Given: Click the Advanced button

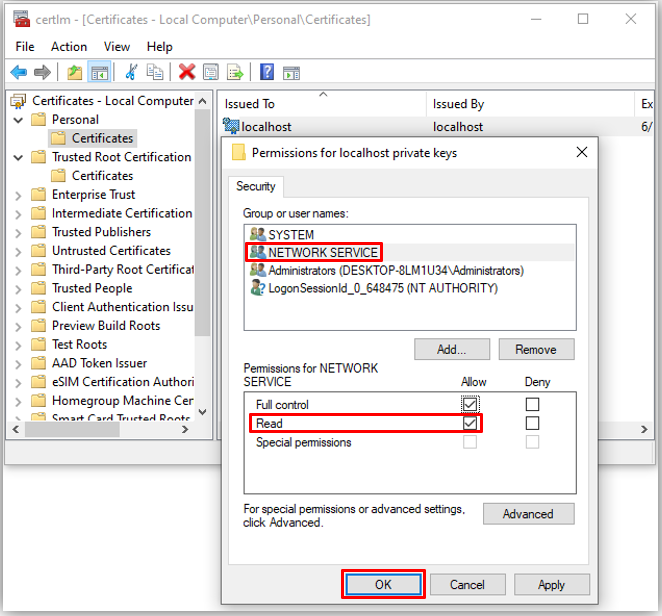Looking at the screenshot, I should 528,514.
